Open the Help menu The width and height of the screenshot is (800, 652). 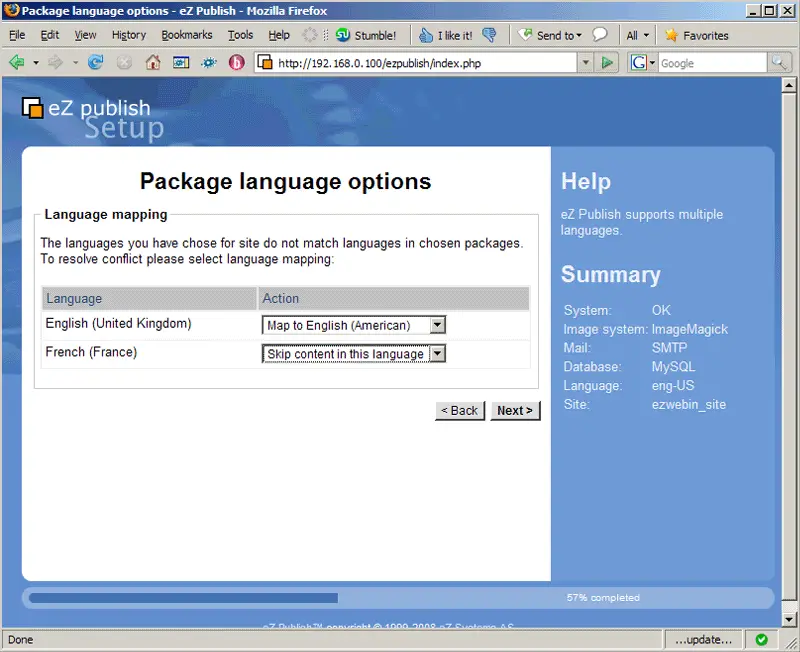[x=279, y=35]
